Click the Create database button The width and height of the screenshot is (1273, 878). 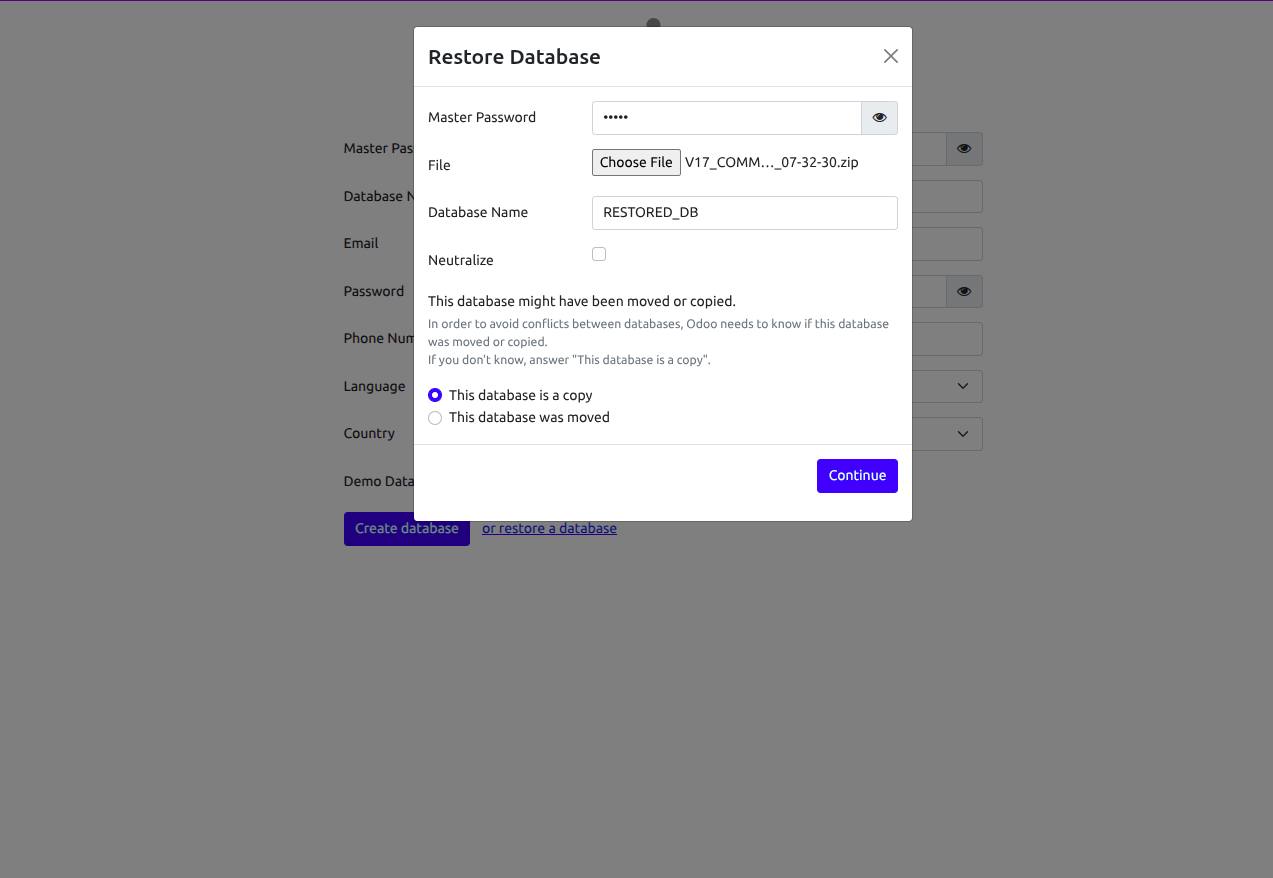click(406, 529)
